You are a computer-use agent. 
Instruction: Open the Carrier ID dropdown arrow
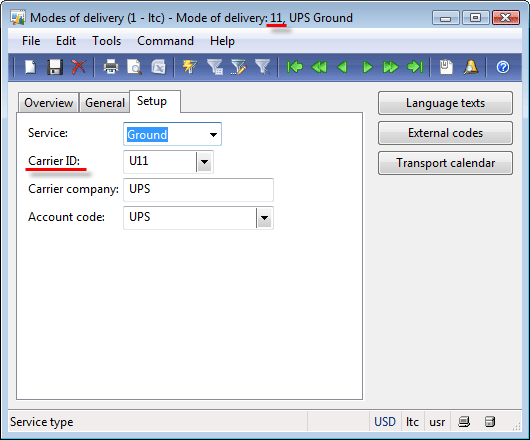click(x=204, y=162)
